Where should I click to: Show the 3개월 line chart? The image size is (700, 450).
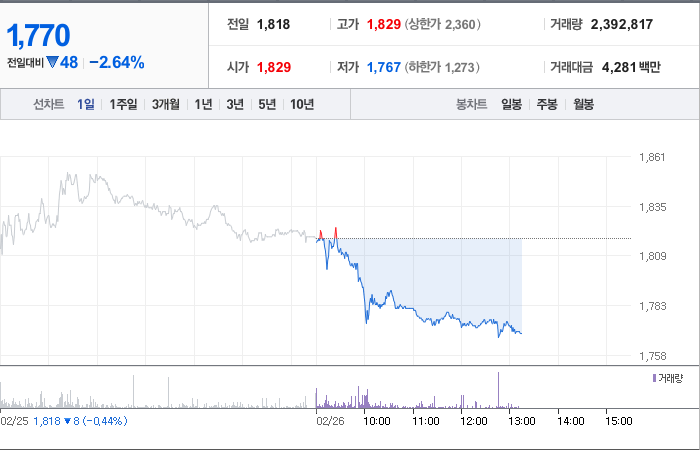coord(166,104)
